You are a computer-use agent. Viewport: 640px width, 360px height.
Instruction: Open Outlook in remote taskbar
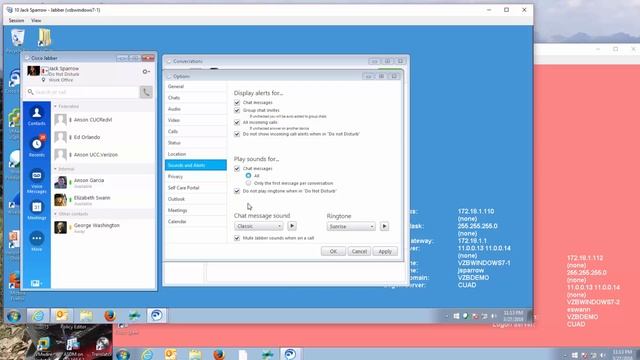coord(62,316)
